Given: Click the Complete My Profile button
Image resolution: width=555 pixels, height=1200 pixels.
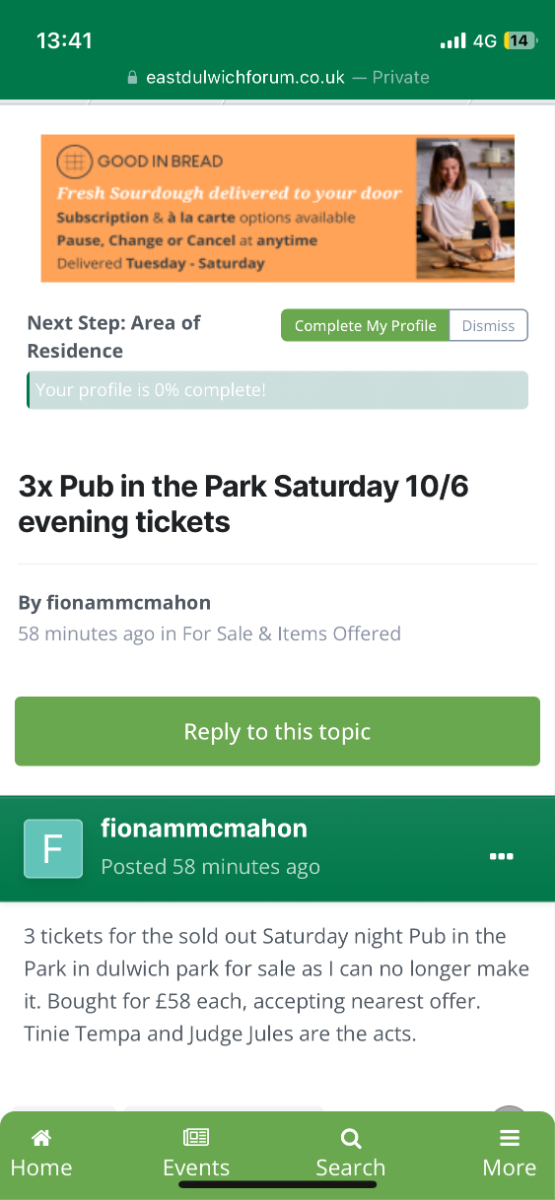Looking at the screenshot, I should coord(365,326).
